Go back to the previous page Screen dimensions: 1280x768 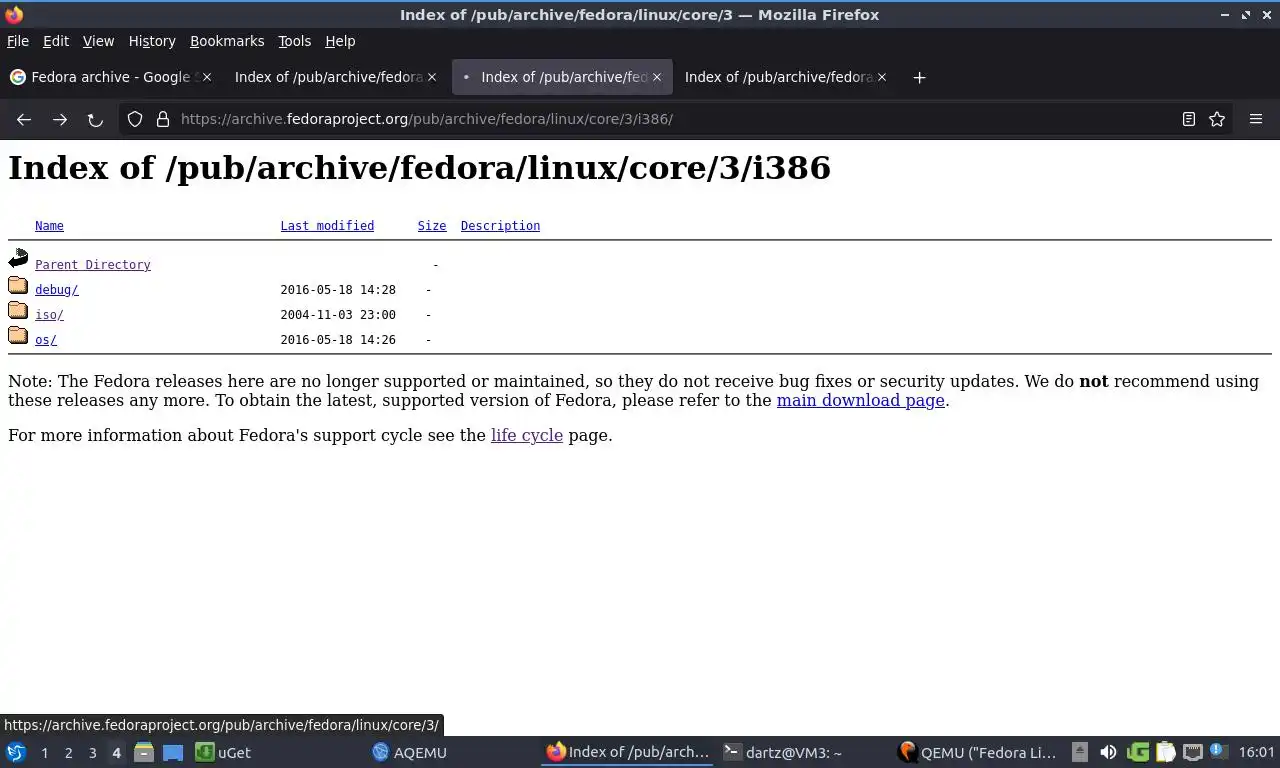pyautogui.click(x=24, y=119)
